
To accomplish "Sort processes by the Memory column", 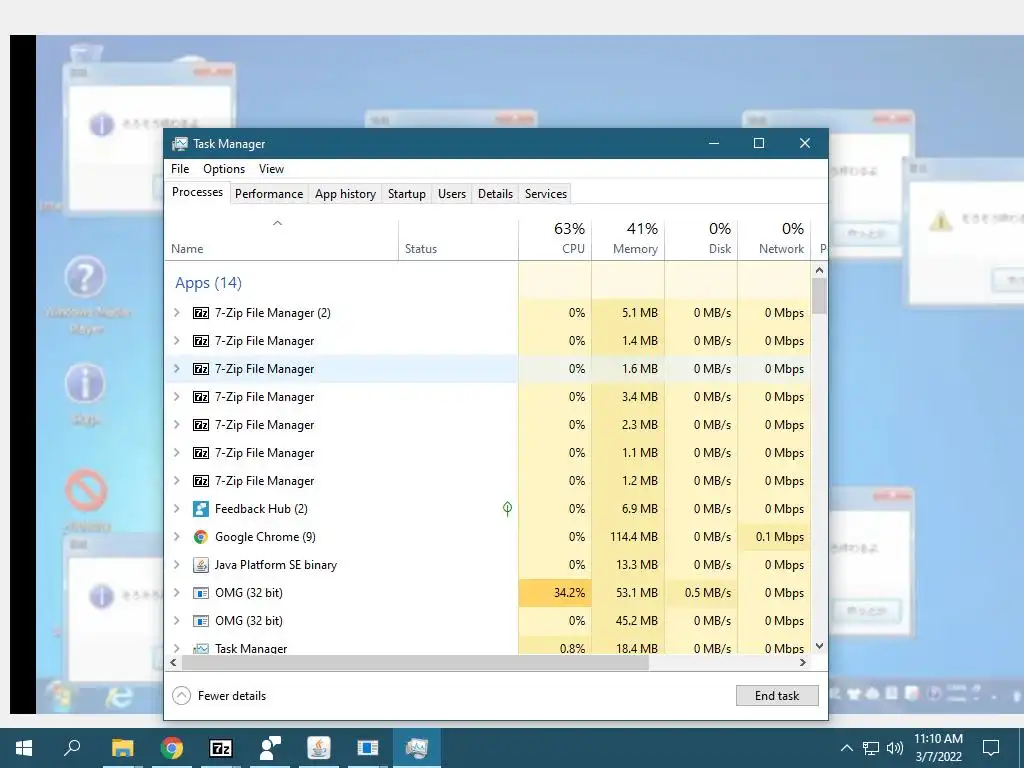I will click(628, 238).
